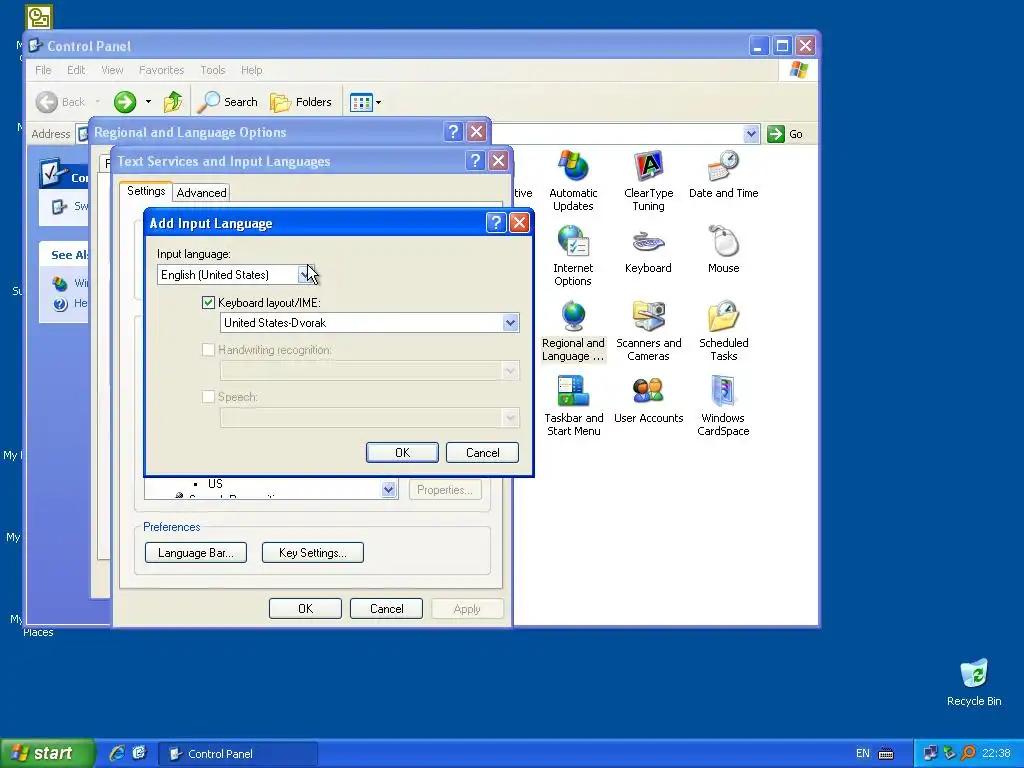Open the Edit menu
The height and width of the screenshot is (768, 1024).
76,70
